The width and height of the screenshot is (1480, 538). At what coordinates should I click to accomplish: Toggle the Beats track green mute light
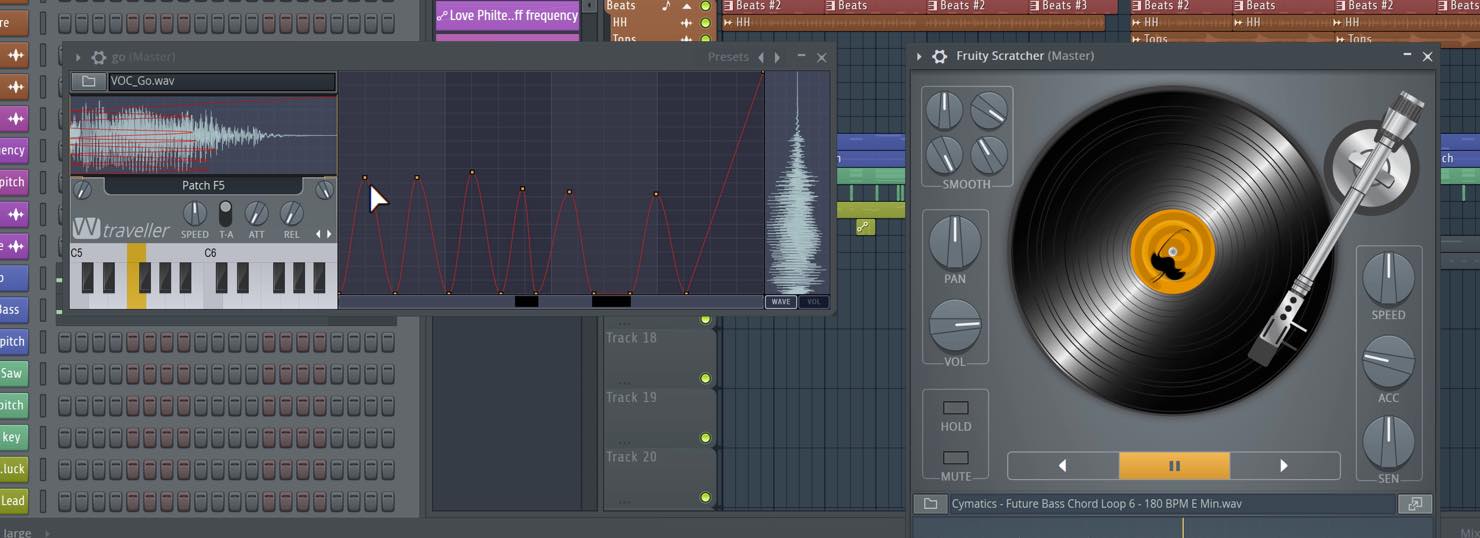point(705,6)
